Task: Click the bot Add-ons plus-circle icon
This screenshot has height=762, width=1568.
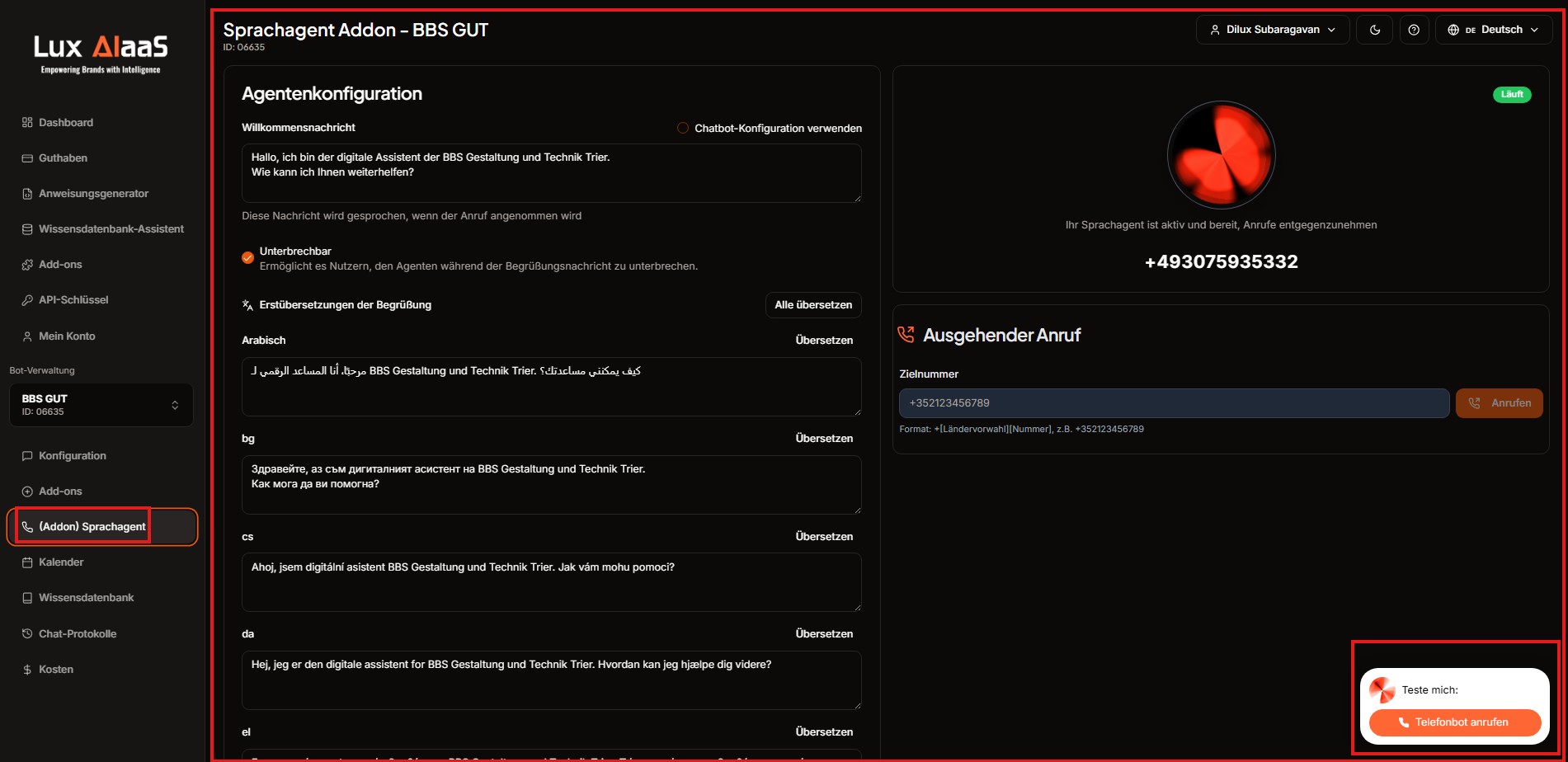Action: coord(27,492)
